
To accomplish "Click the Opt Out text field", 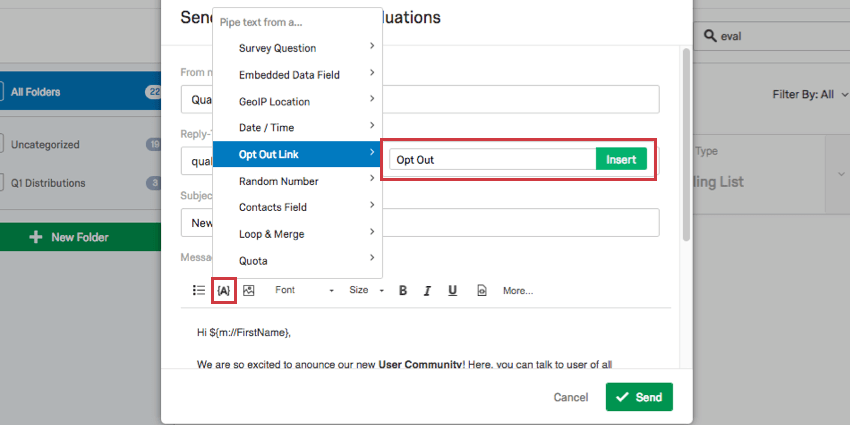I will (493, 159).
